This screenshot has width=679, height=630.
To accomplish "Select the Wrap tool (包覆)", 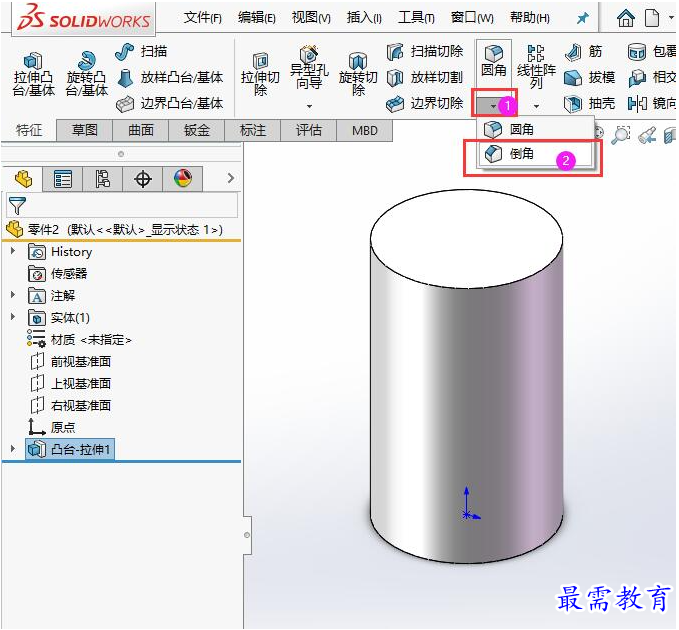I will 652,52.
